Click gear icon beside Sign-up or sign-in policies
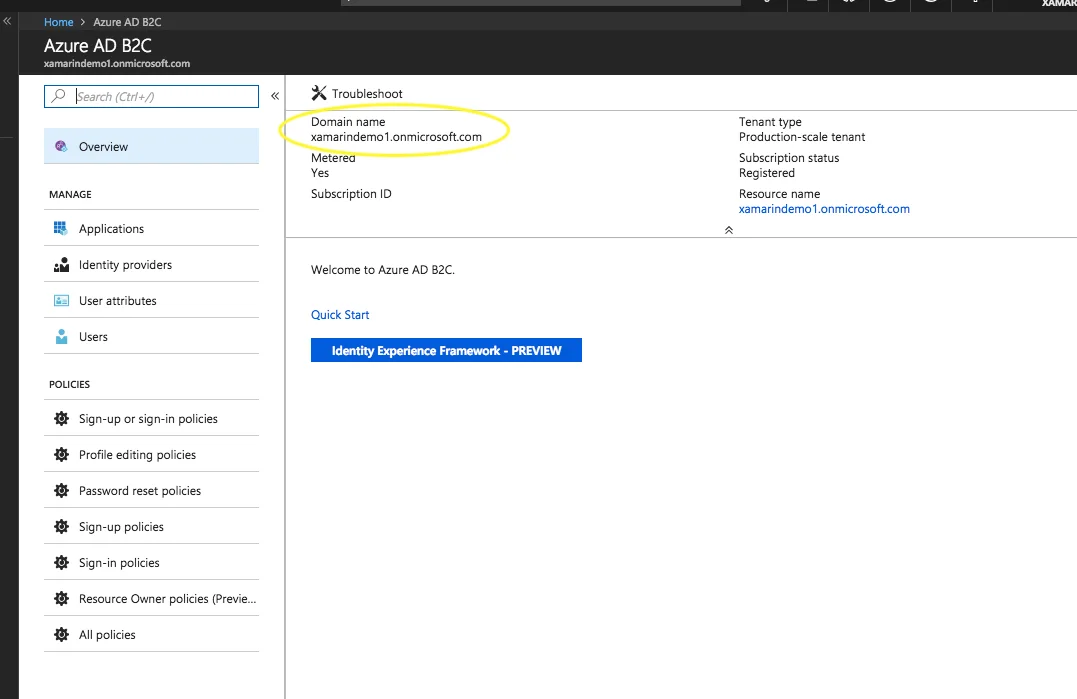 [x=61, y=418]
